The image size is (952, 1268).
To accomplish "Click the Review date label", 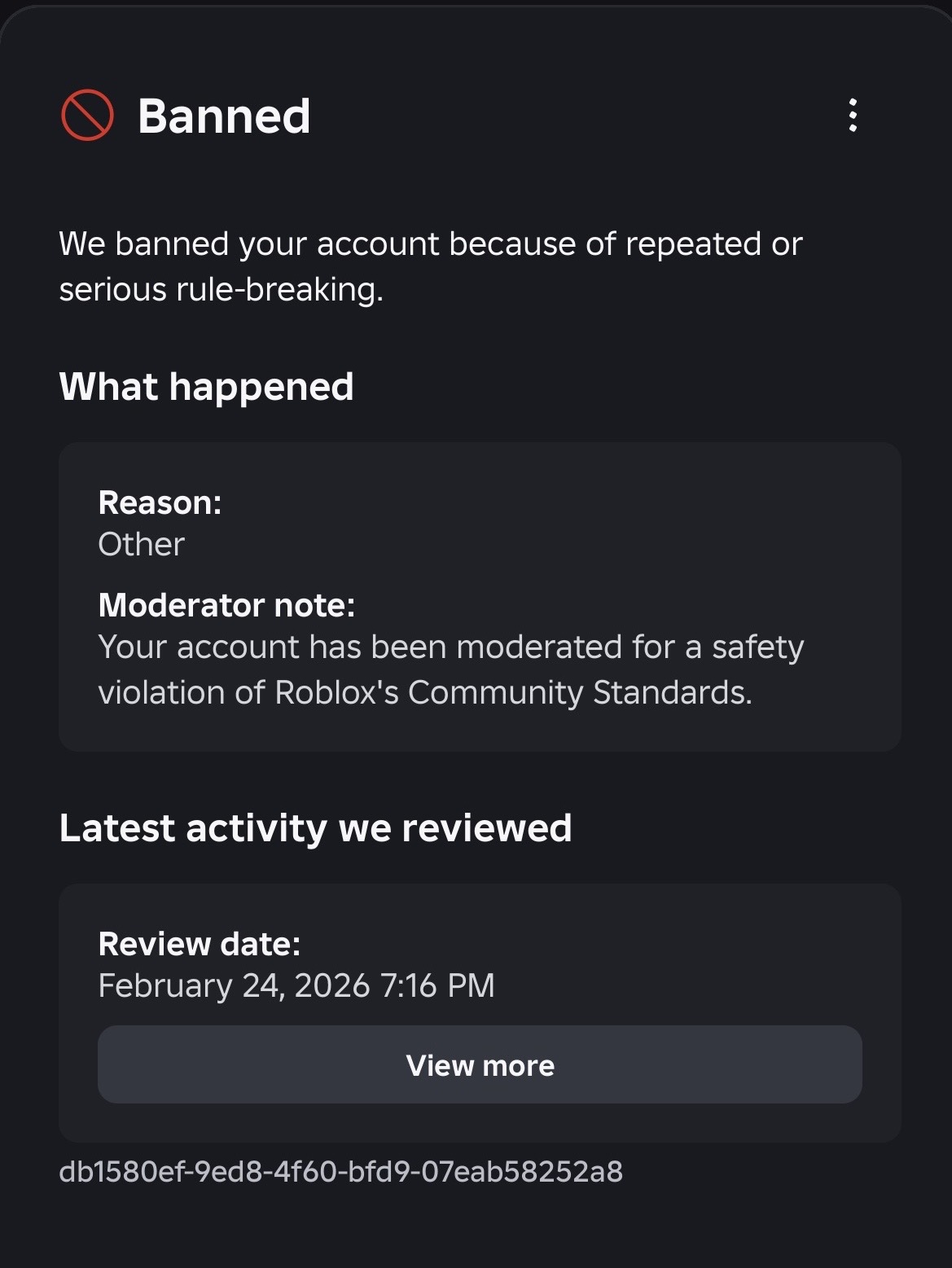I will click(200, 943).
